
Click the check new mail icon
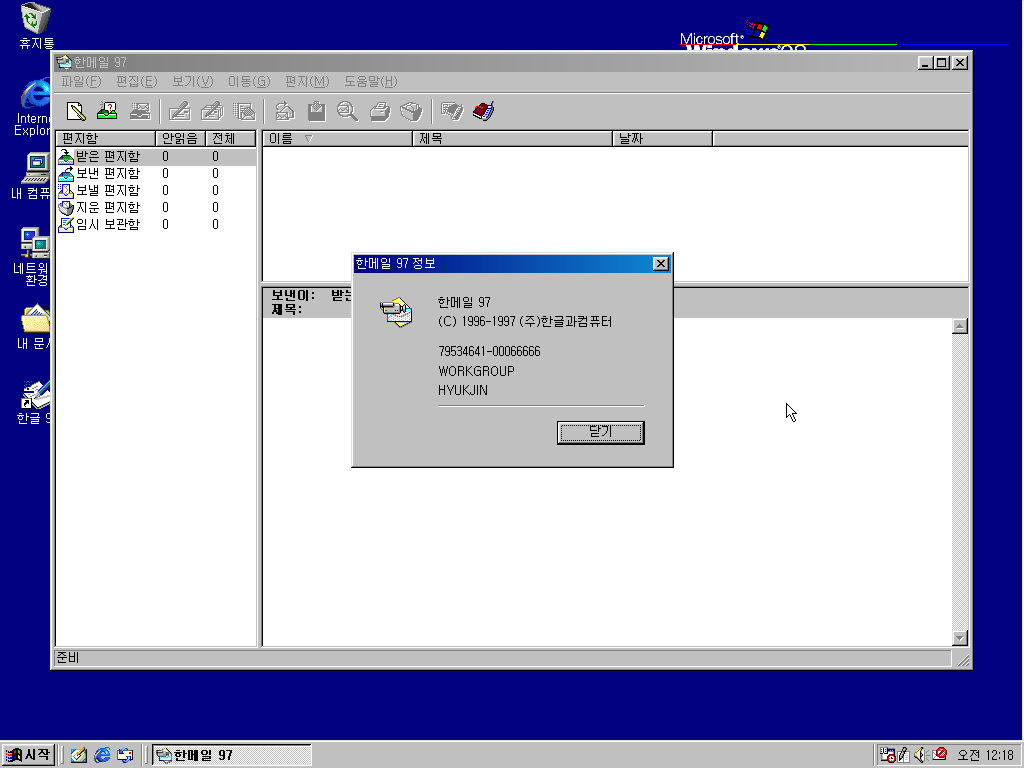pyautogui.click(x=107, y=112)
